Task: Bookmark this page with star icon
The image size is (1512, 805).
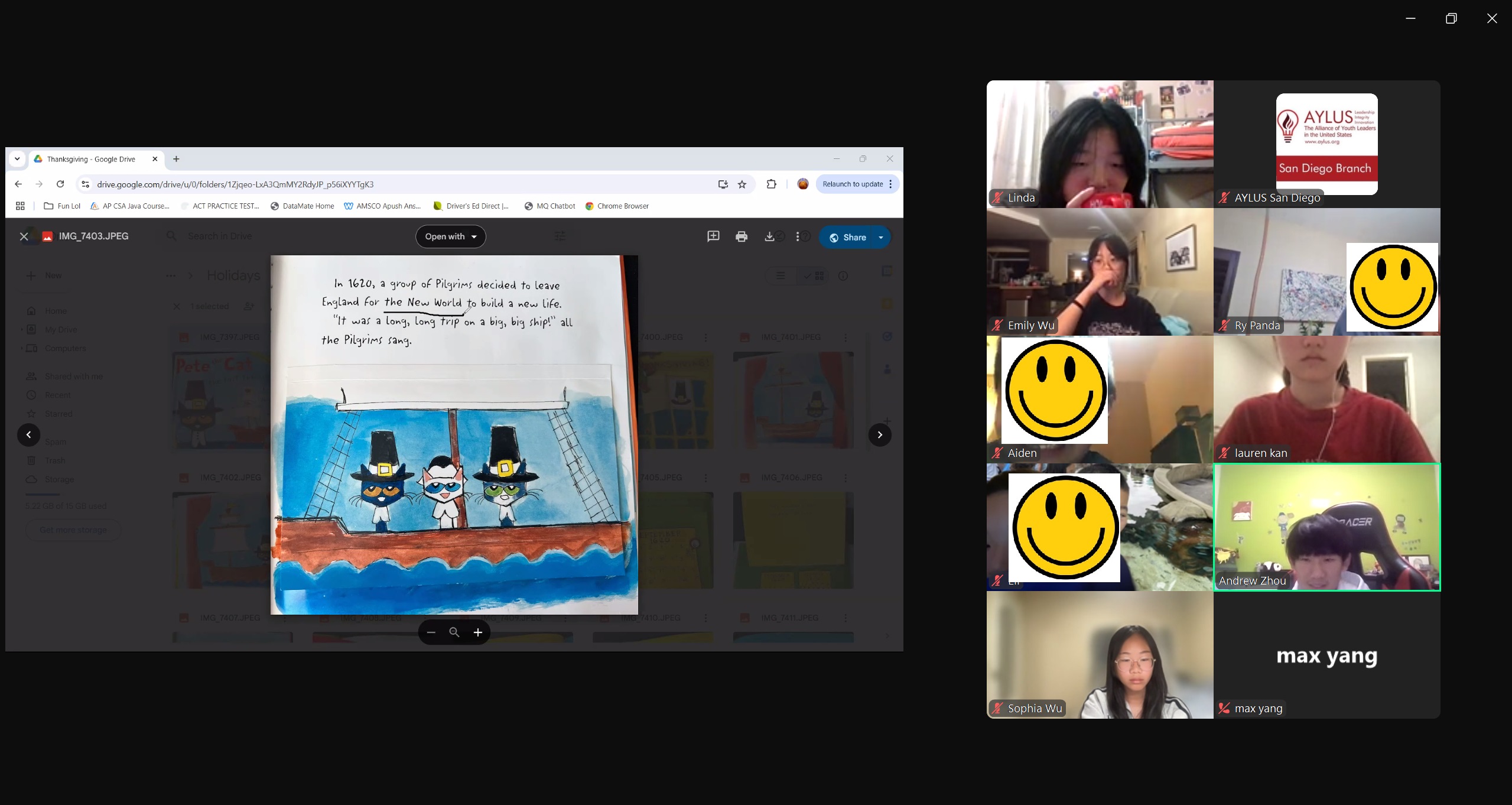Action: point(742,184)
